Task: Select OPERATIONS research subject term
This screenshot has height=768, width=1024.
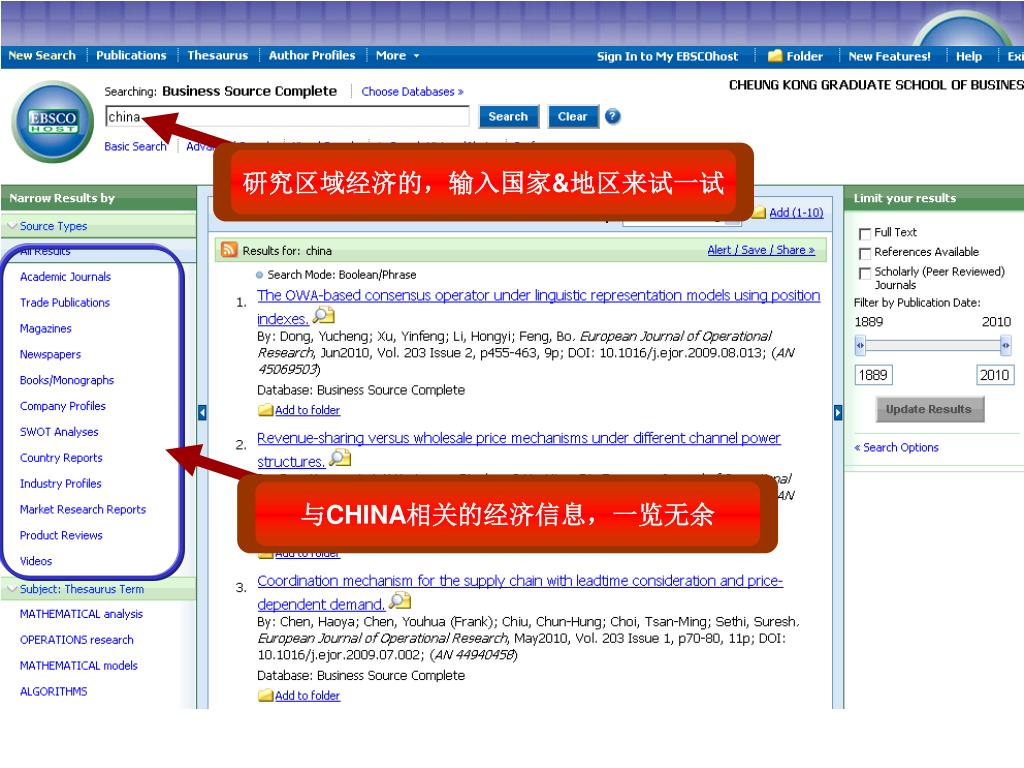Action: pyautogui.click(x=76, y=640)
